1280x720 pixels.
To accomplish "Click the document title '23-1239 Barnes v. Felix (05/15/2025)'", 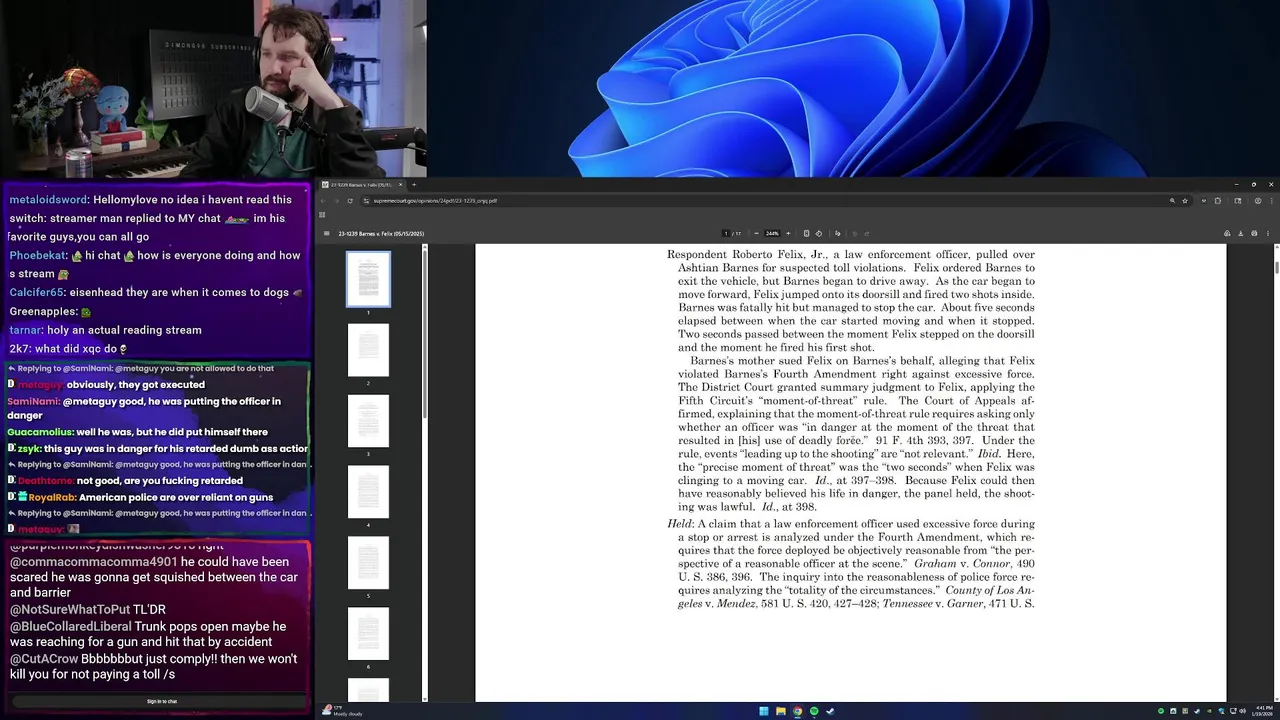I will pos(381,233).
